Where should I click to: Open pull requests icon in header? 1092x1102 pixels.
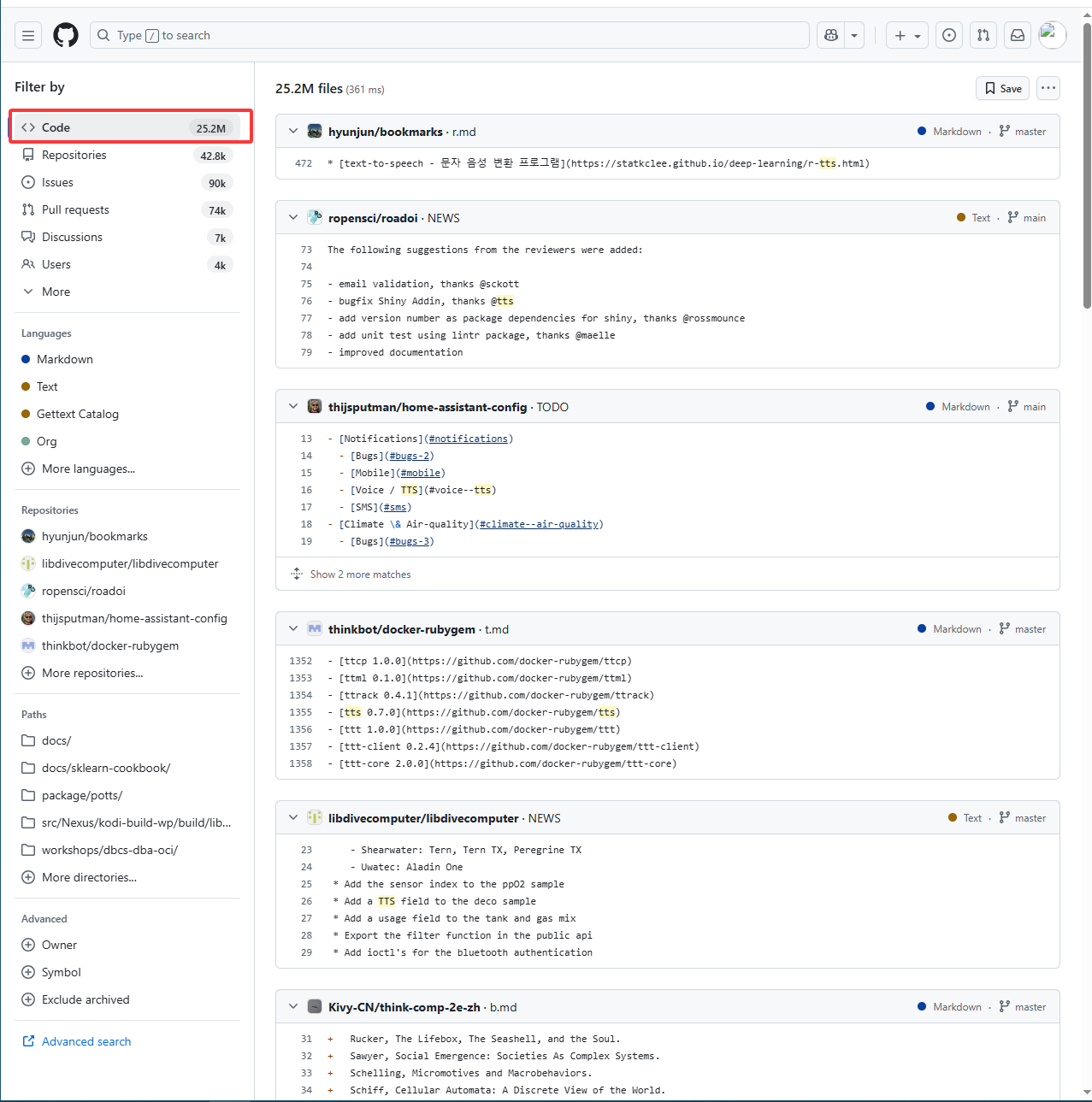983,35
